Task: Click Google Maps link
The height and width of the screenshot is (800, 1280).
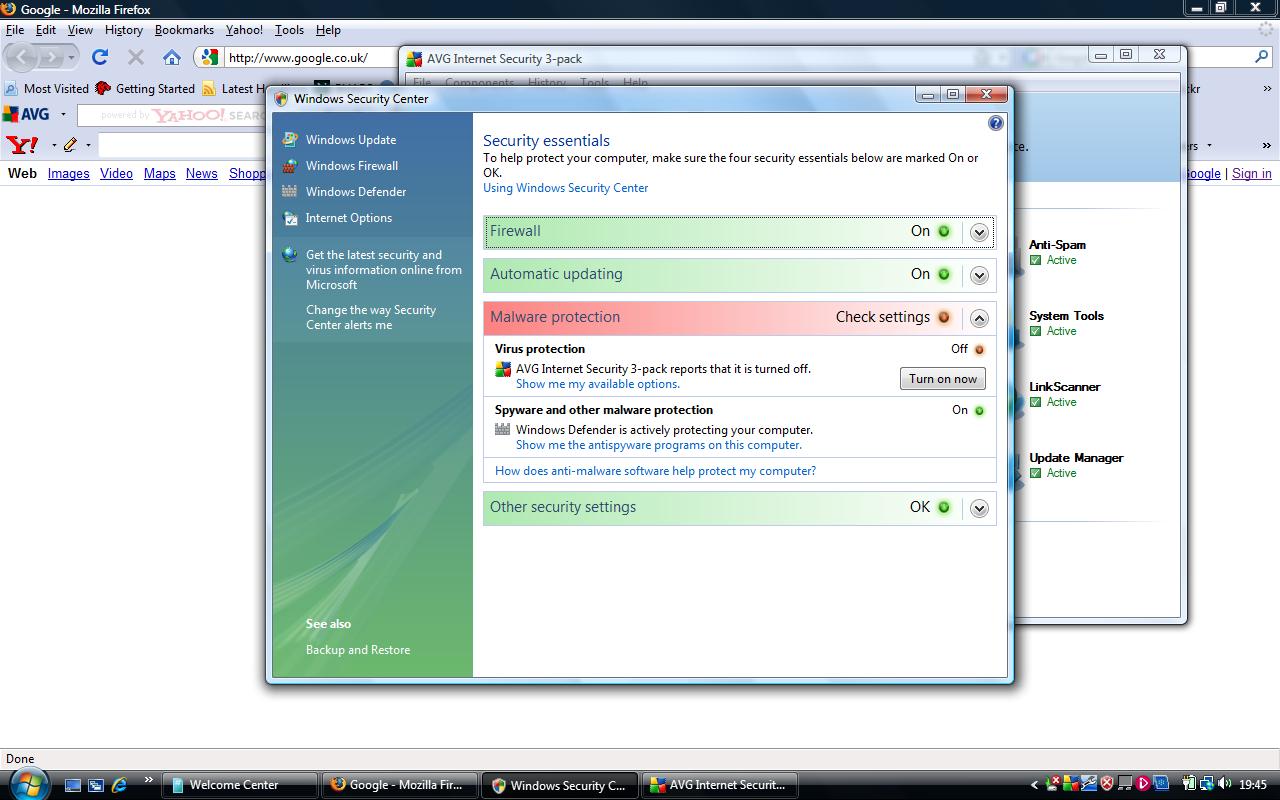Action: (159, 173)
